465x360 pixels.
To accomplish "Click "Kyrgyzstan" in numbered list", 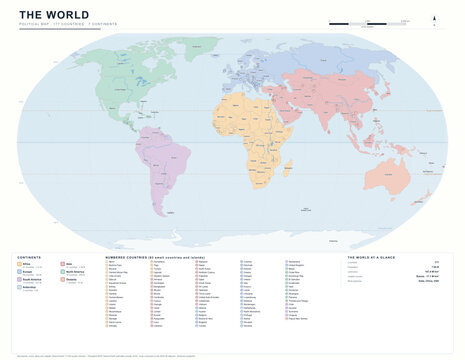I will click(159, 319).
